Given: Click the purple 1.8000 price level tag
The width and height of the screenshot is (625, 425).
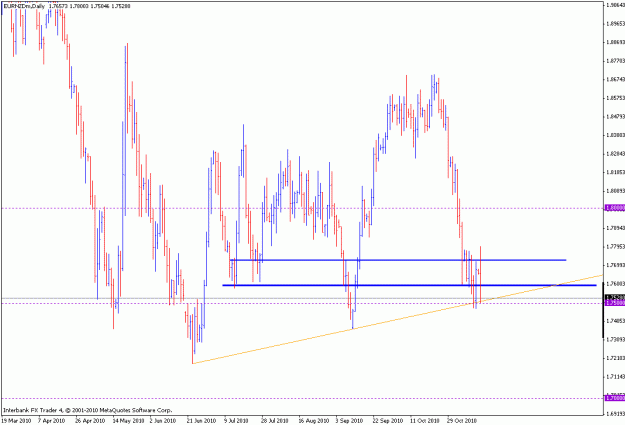Looking at the screenshot, I should point(615,208).
